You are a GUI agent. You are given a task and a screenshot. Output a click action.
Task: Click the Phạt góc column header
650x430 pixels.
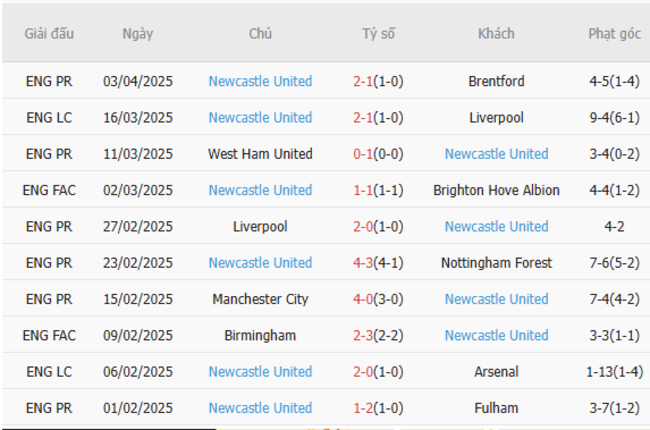614,34
